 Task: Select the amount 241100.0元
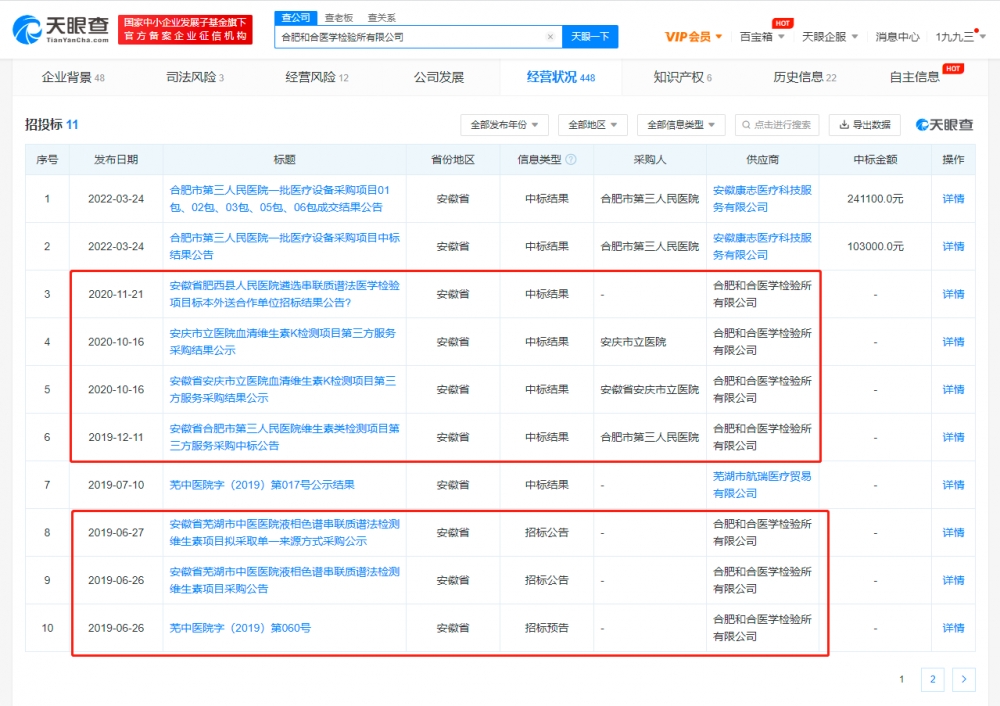pyautogui.click(x=874, y=198)
